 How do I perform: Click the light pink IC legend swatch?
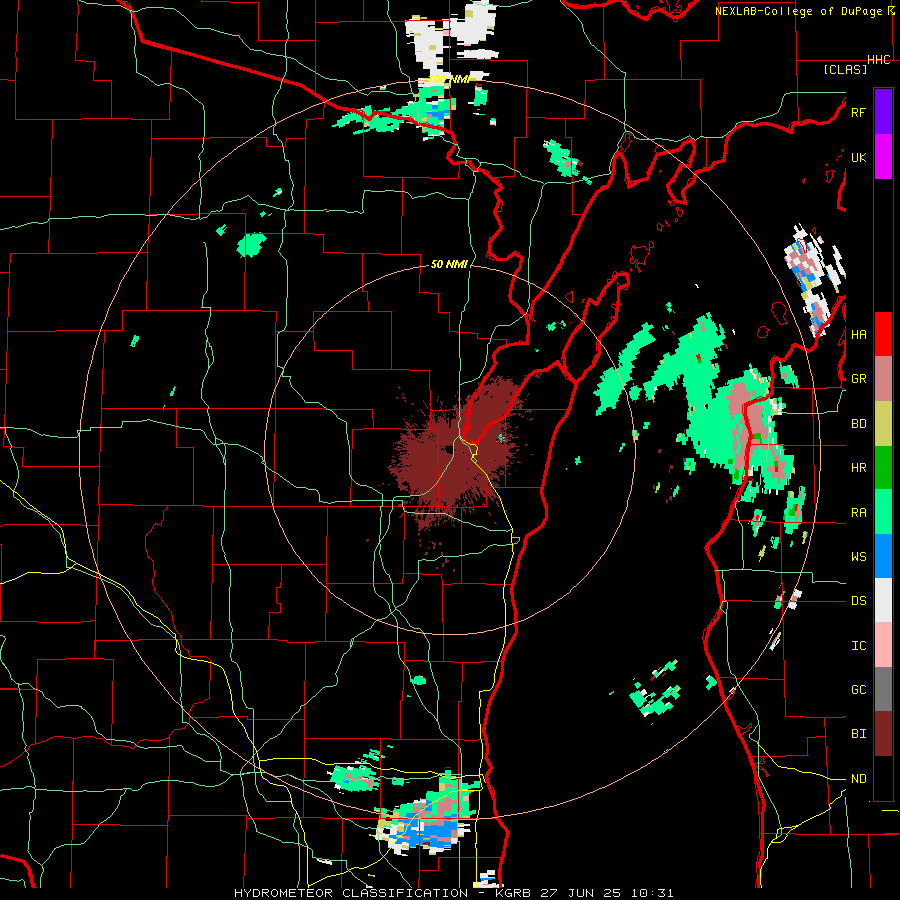coord(883,645)
